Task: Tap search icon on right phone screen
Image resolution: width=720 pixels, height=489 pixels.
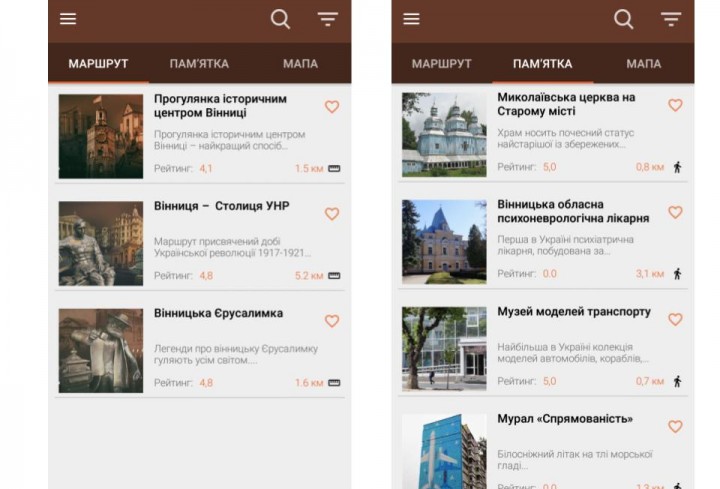Action: (x=624, y=19)
